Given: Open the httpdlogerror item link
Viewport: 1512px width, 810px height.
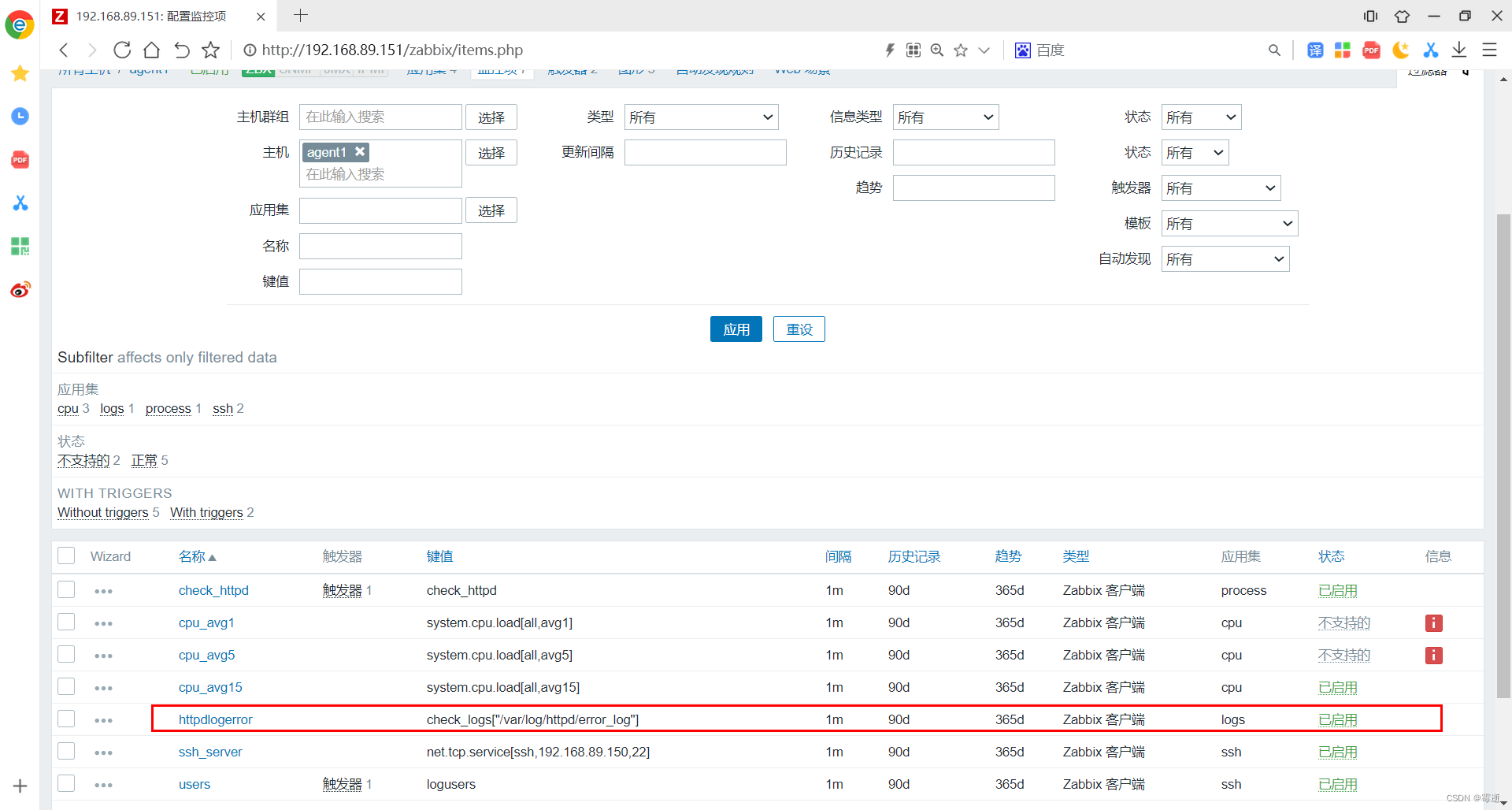Looking at the screenshot, I should click(215, 719).
